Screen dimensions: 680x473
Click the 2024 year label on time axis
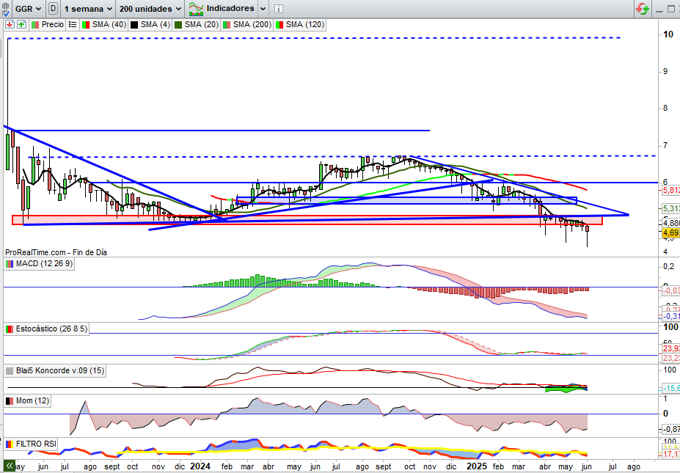click(200, 466)
